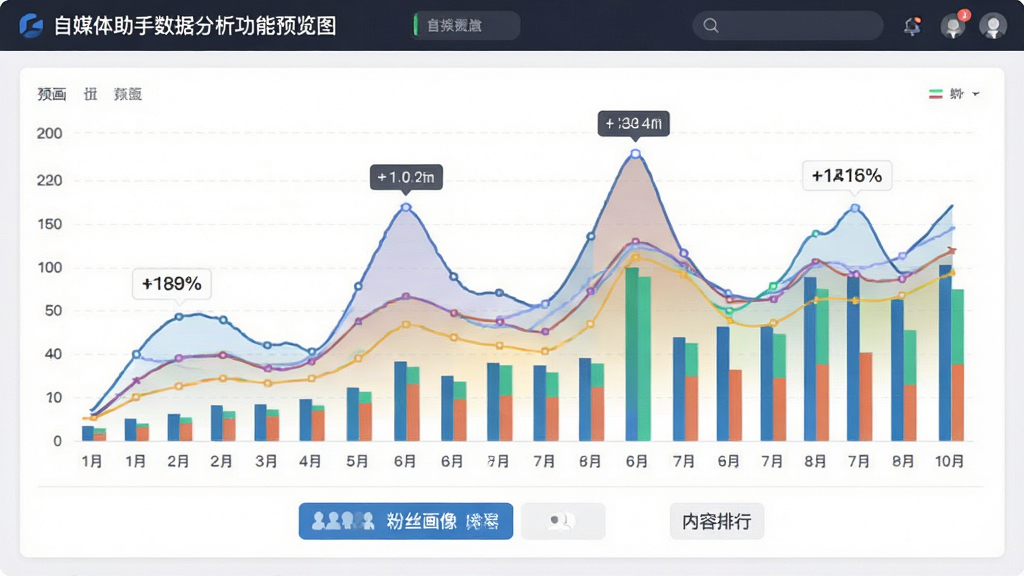1024x576 pixels.
Task: Click the green-red legend icon
Action: click(x=936, y=94)
